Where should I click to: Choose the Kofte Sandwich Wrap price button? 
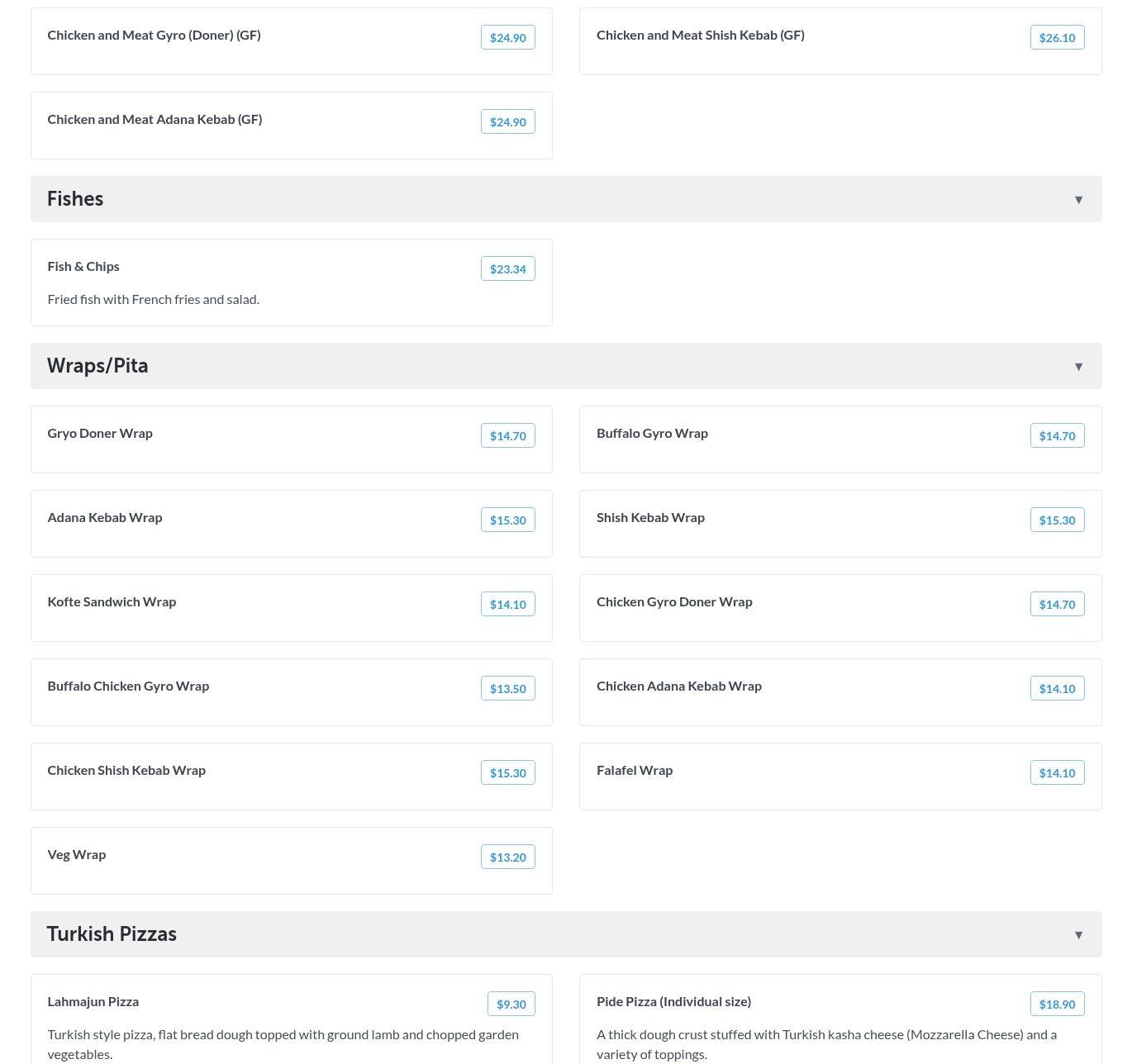coord(507,604)
